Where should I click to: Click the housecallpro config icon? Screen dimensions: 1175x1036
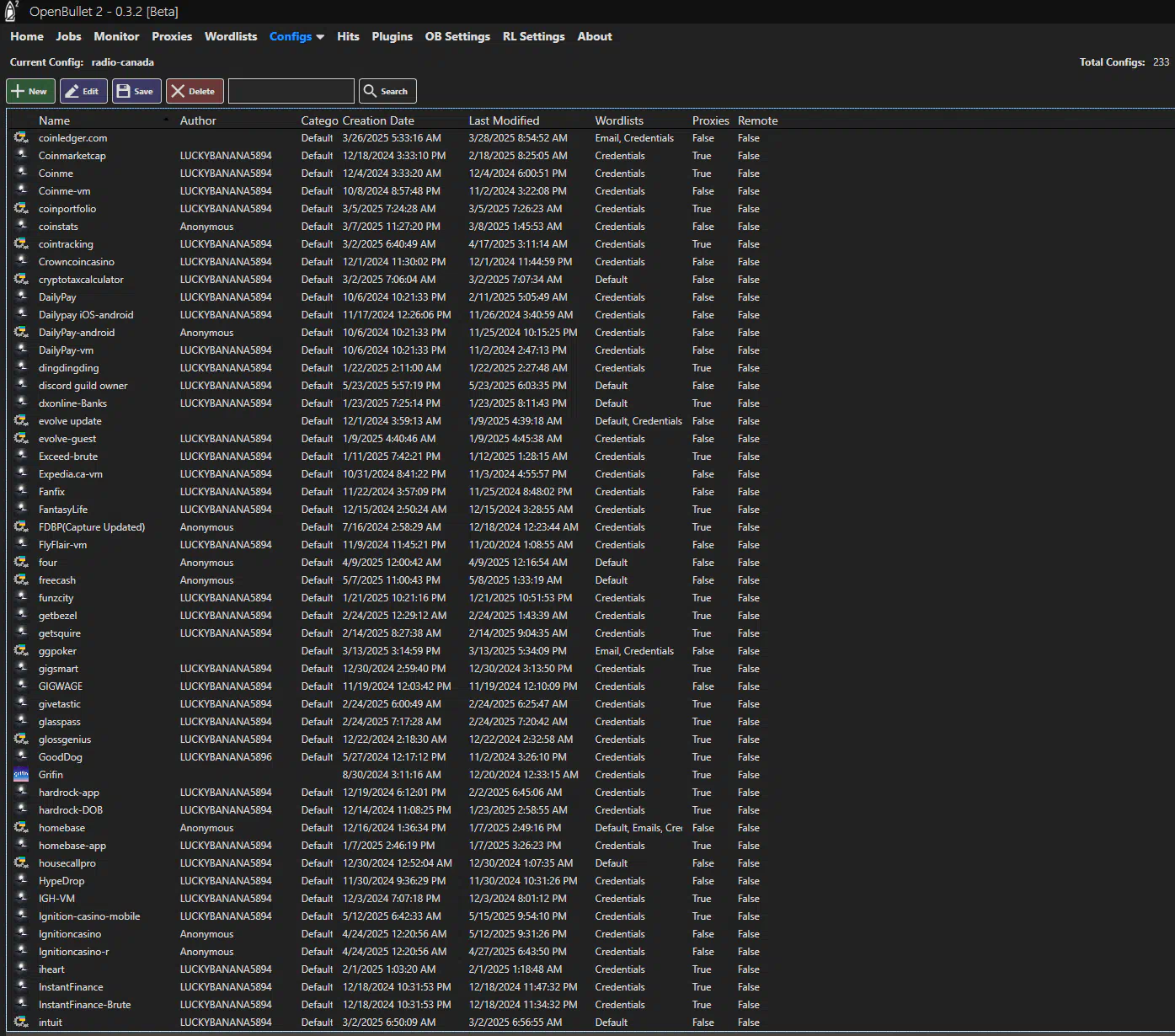(x=21, y=862)
